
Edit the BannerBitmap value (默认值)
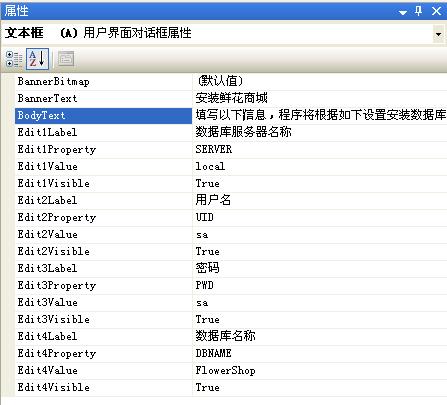tap(320, 81)
